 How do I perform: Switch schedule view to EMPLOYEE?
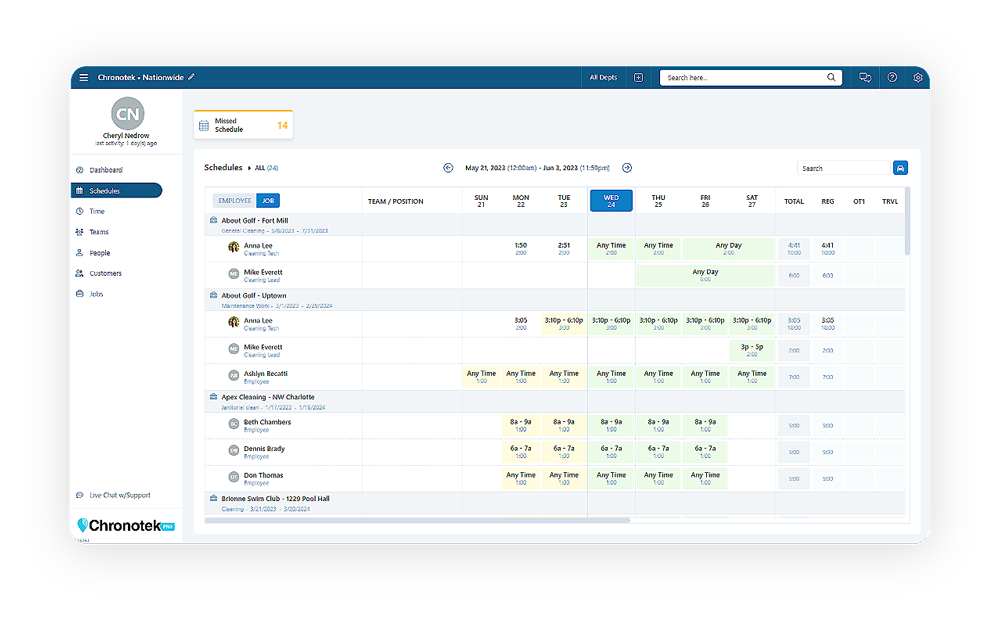tap(236, 200)
